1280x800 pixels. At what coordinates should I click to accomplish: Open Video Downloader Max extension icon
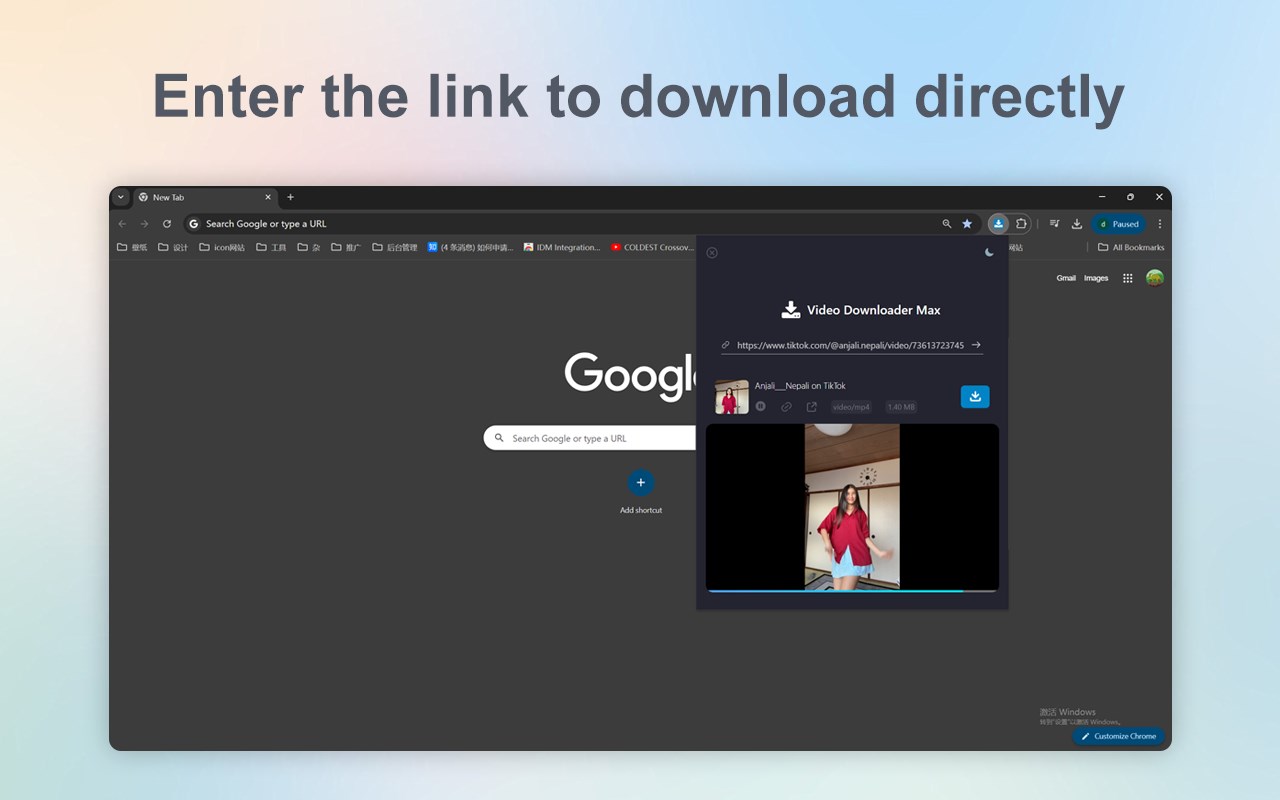[x=998, y=224]
